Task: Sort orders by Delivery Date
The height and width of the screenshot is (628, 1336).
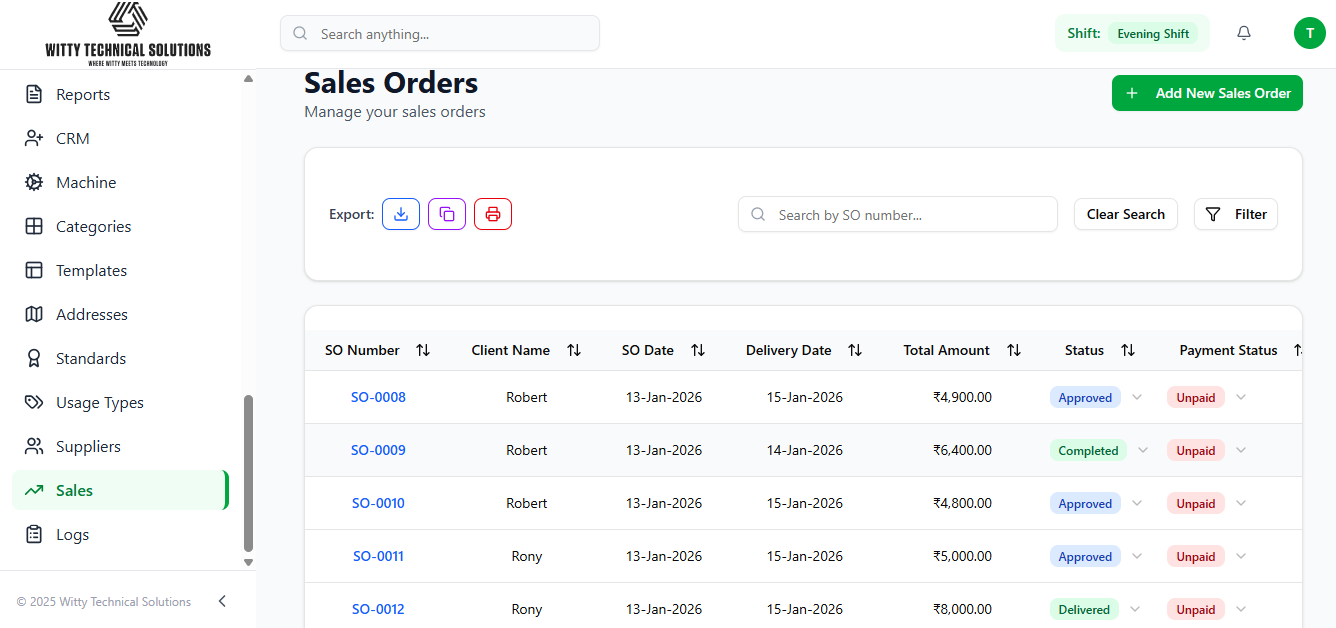Action: pyautogui.click(x=855, y=350)
